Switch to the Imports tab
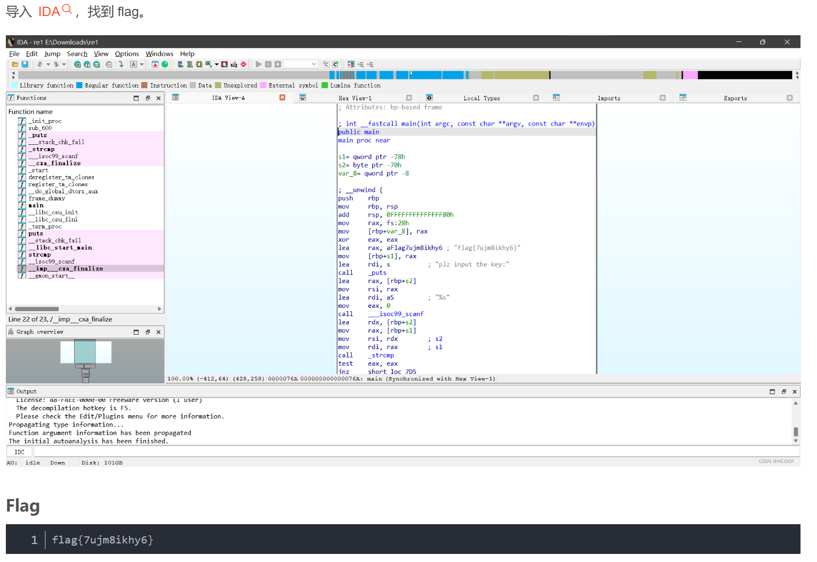 pyautogui.click(x=608, y=98)
